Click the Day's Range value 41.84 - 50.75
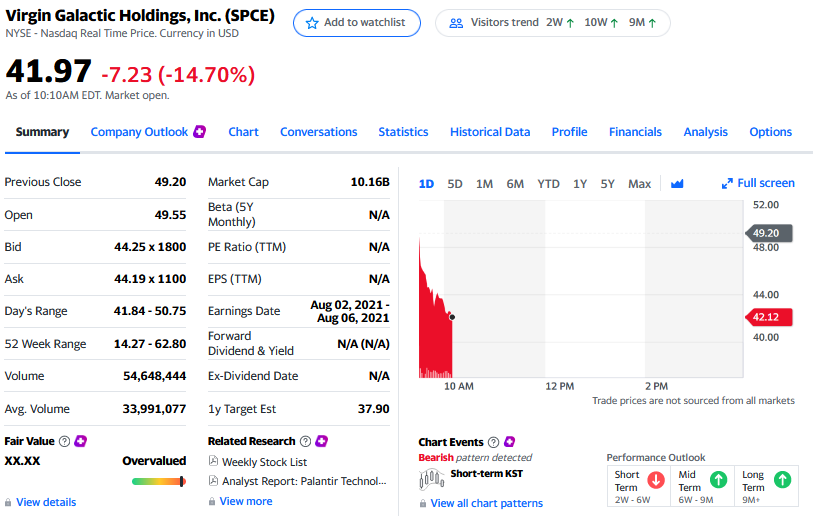The image size is (813, 518). [150, 311]
